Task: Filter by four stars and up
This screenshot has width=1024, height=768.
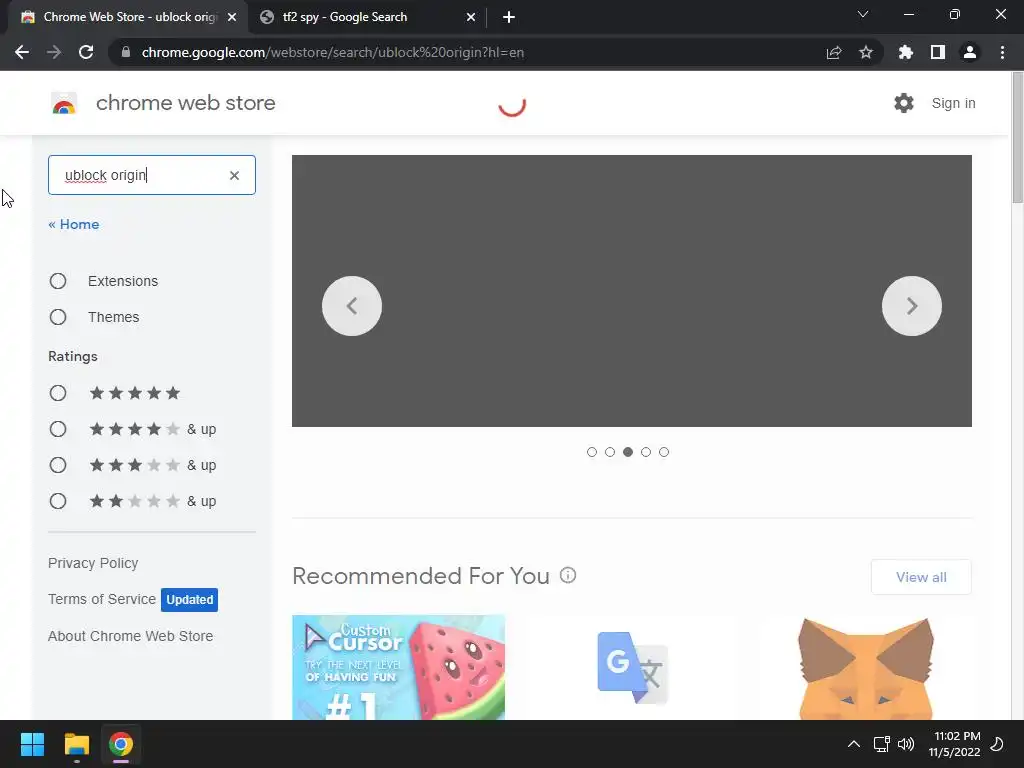Action: [x=58, y=429]
